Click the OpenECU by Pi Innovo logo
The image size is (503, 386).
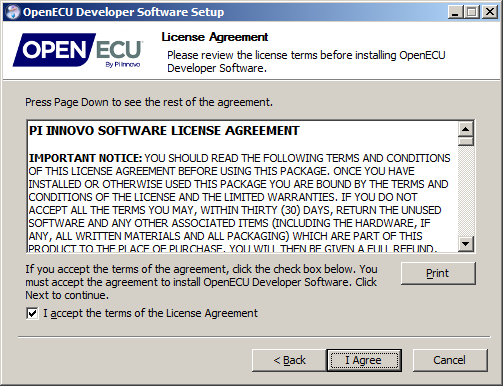tap(78, 50)
